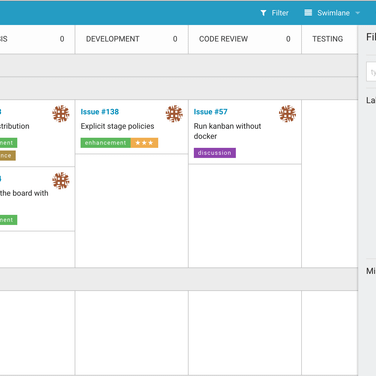This screenshot has height=376, width=376.
Task: Open the Swimlane dropdown menu
Action: 332,13
